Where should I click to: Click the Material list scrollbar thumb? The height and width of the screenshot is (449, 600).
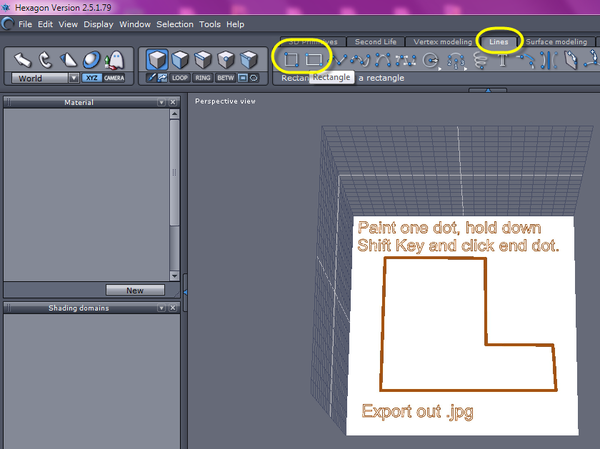click(x=174, y=173)
